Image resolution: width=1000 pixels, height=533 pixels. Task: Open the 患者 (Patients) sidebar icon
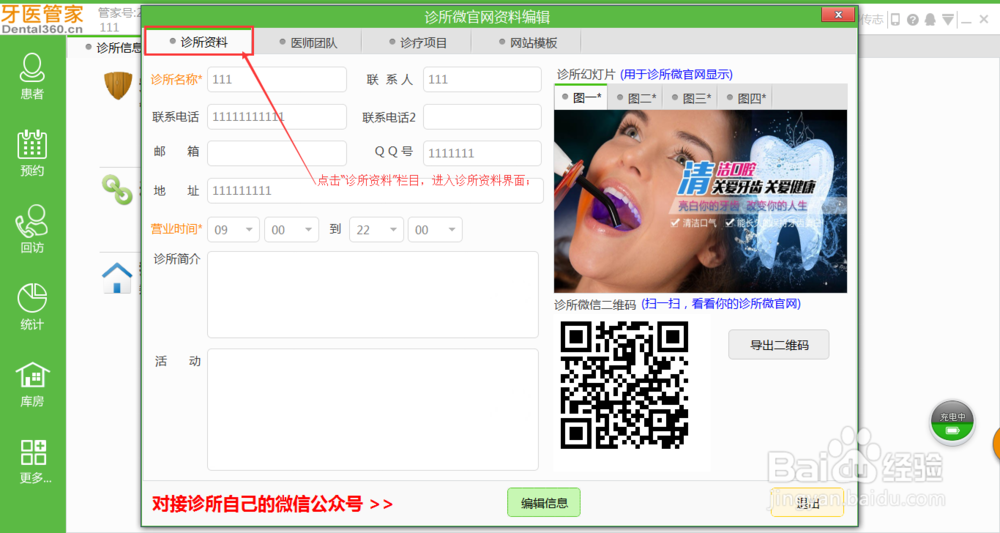(32, 77)
